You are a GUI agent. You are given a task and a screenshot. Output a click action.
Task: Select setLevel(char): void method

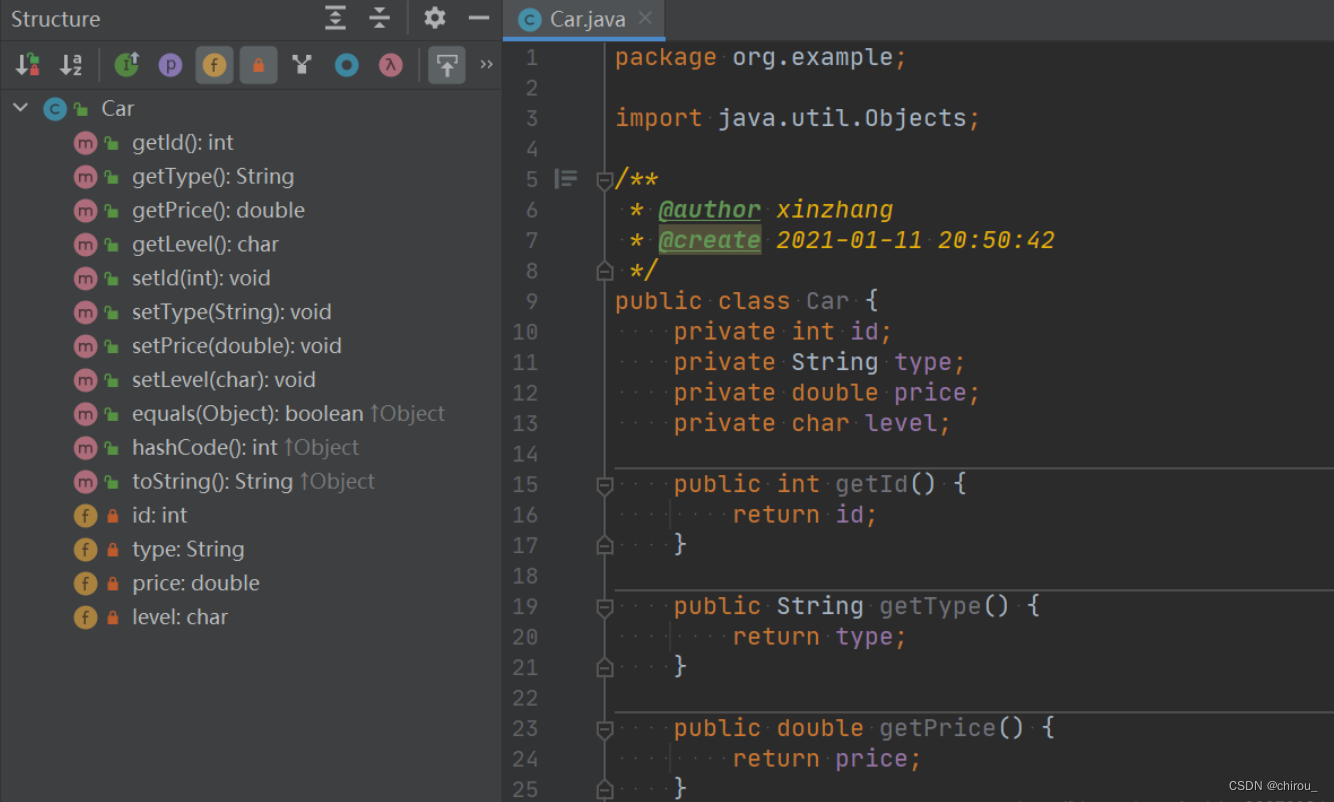coord(224,380)
